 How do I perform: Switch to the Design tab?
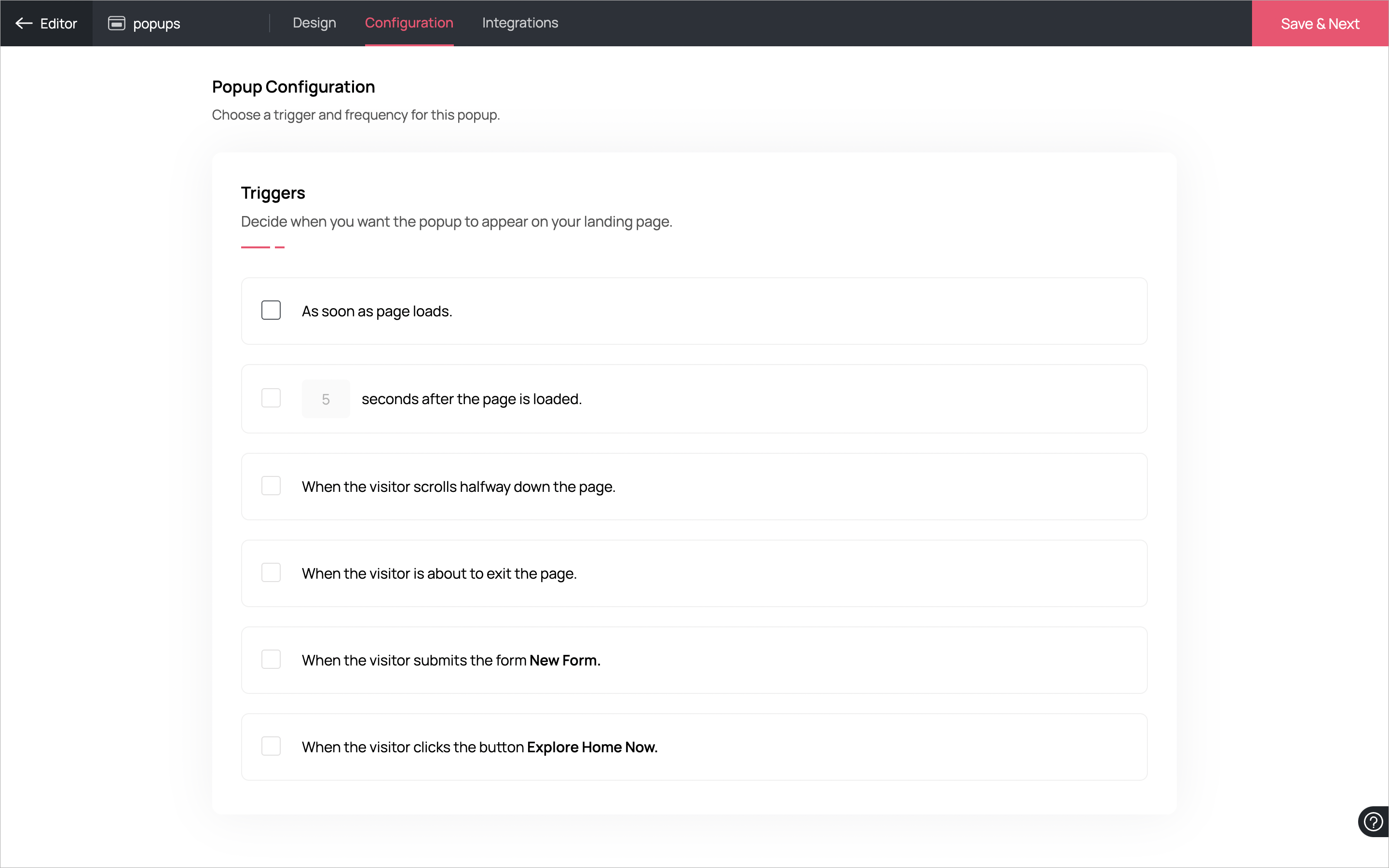click(314, 23)
